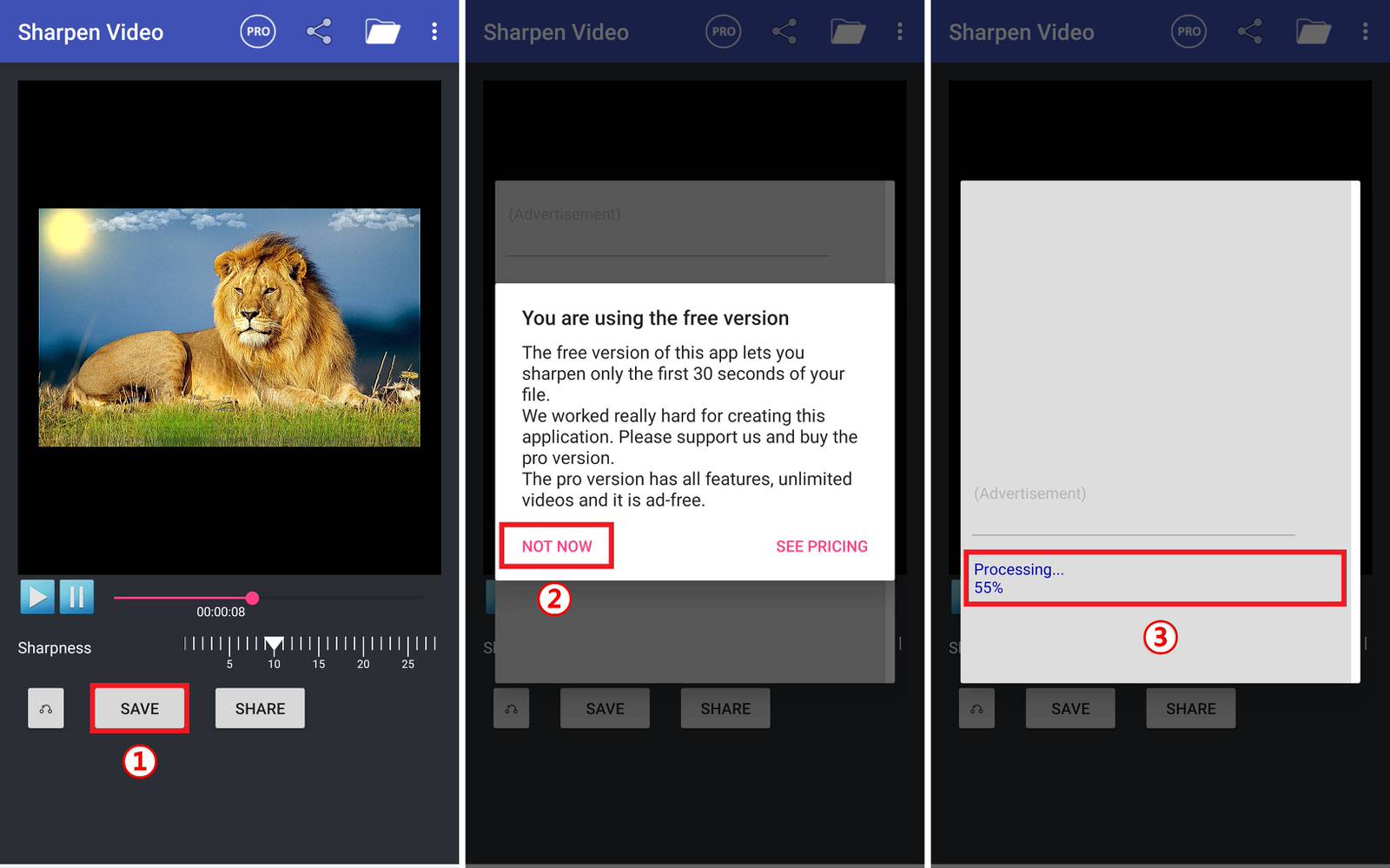Click the Sharpness label in left screen
1390x868 pixels.
pyautogui.click(x=55, y=648)
